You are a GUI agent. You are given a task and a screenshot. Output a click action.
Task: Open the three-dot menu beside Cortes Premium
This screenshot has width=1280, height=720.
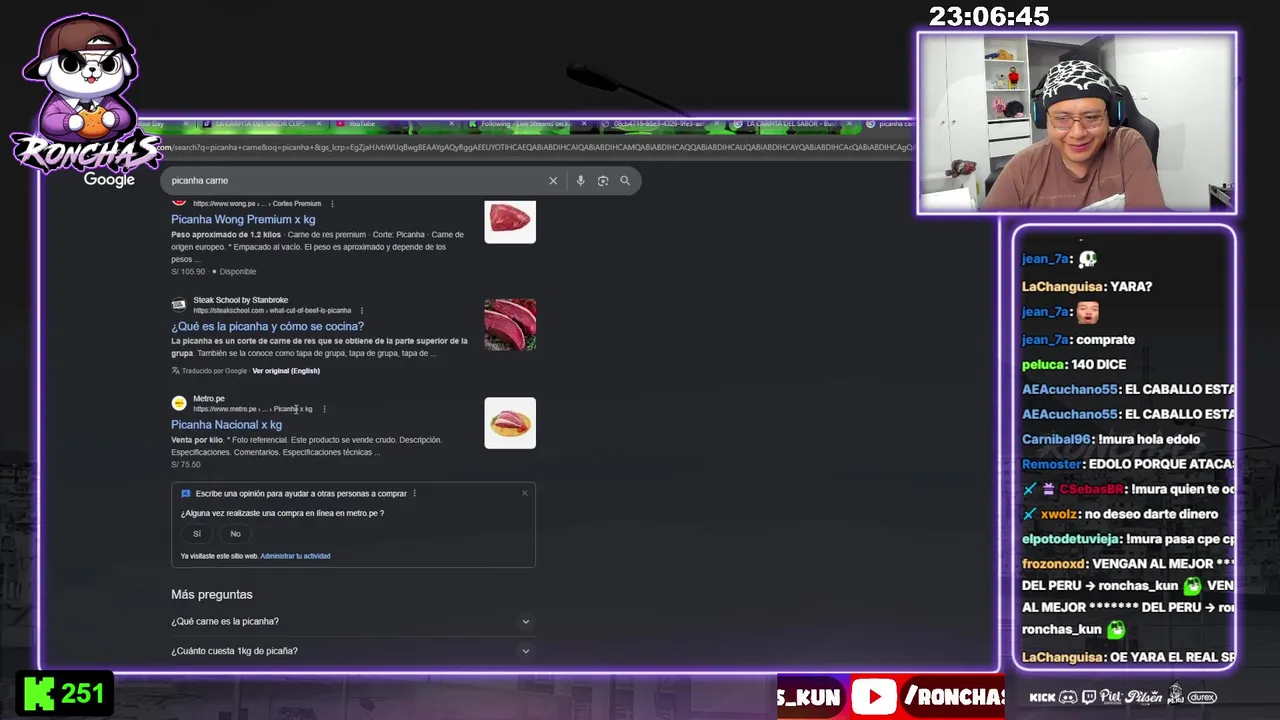pyautogui.click(x=332, y=203)
